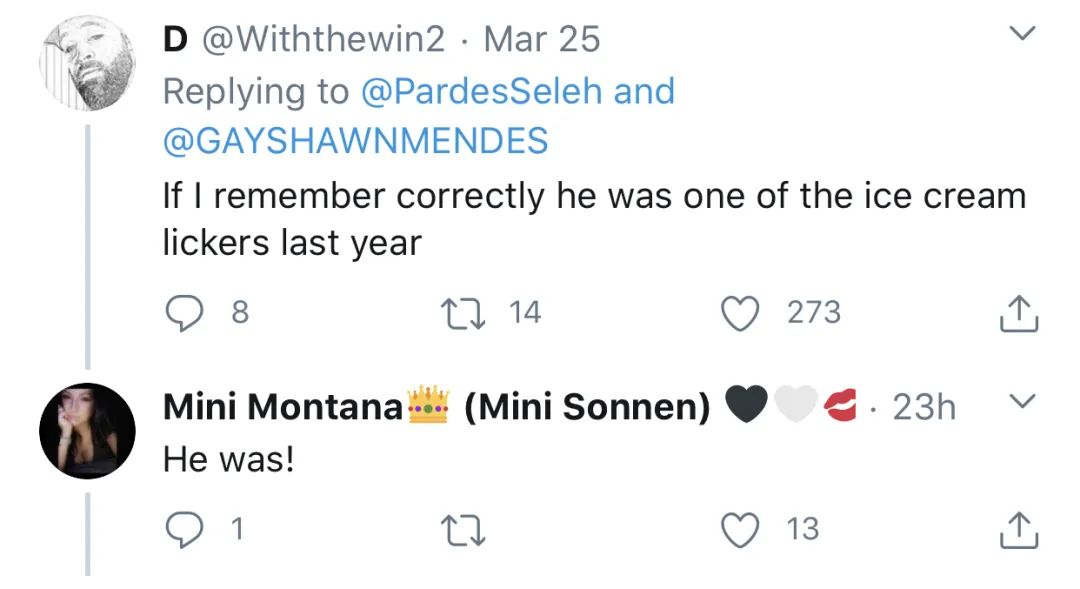Like Mini Montana's tweet with 13 likes
1080x589 pixels.
pos(740,528)
